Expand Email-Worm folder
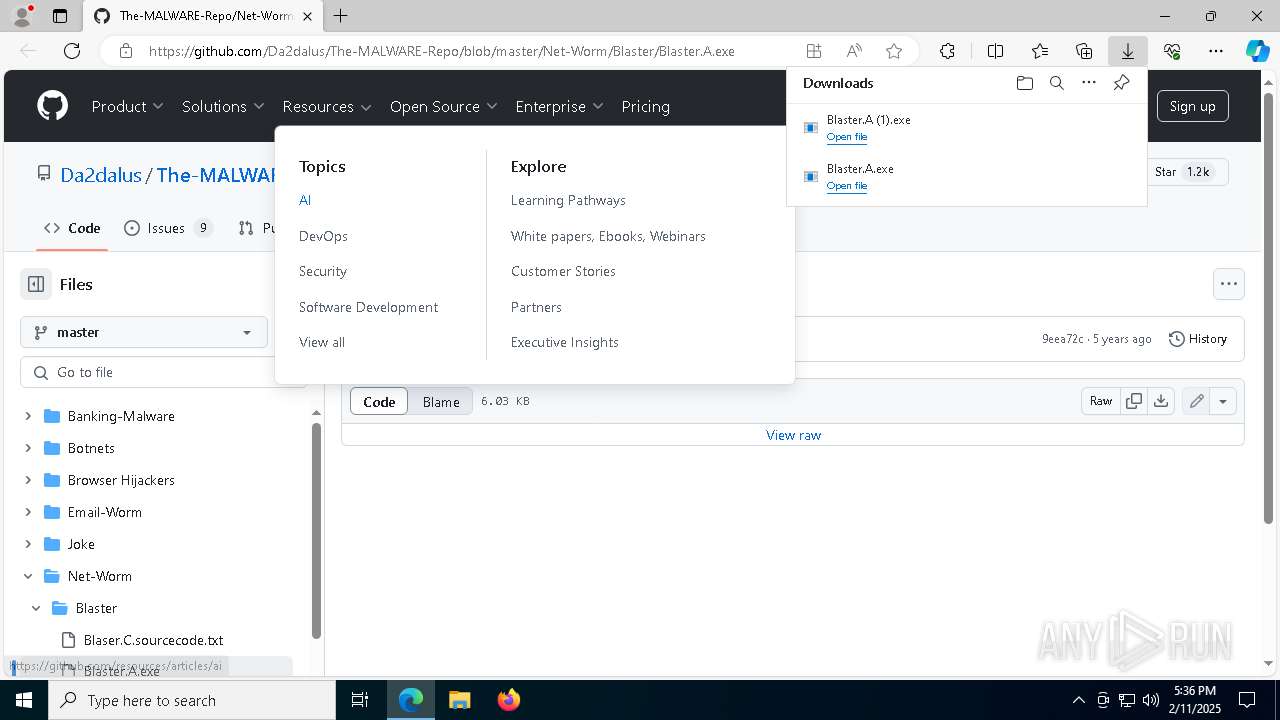Screen dimensions: 1280x720 click(x=28, y=512)
